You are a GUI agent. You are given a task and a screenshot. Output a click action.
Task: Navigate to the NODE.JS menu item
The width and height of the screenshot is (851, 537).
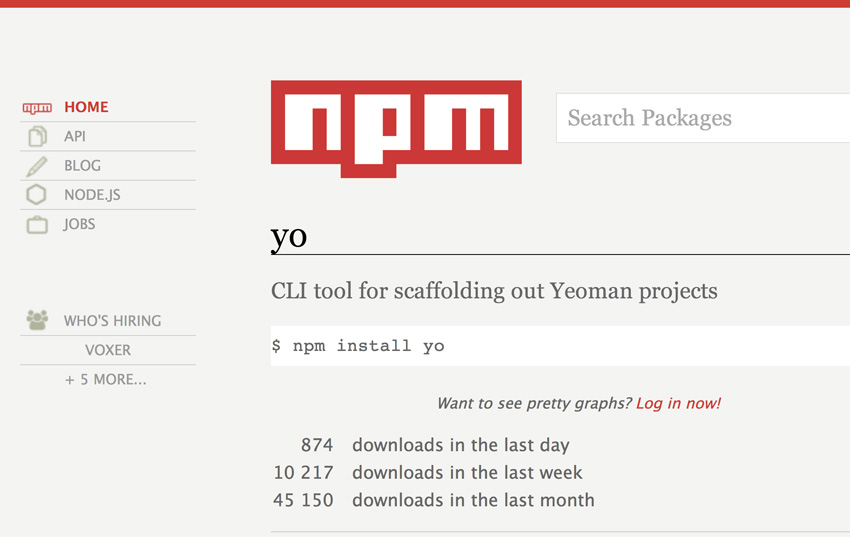(x=92, y=195)
